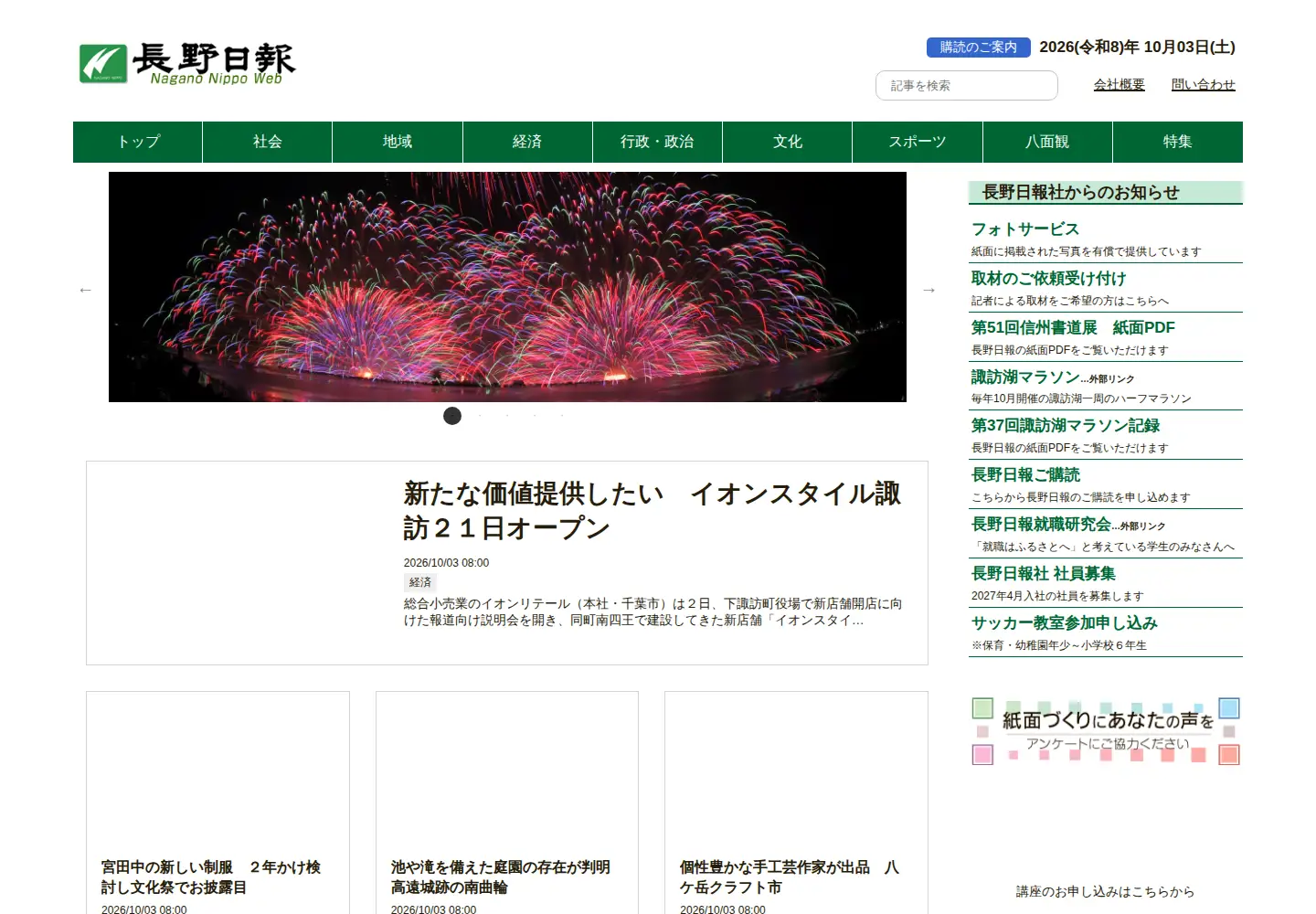Open the 長野日報ご購読 link
The height and width of the screenshot is (914, 1316).
tap(1025, 474)
